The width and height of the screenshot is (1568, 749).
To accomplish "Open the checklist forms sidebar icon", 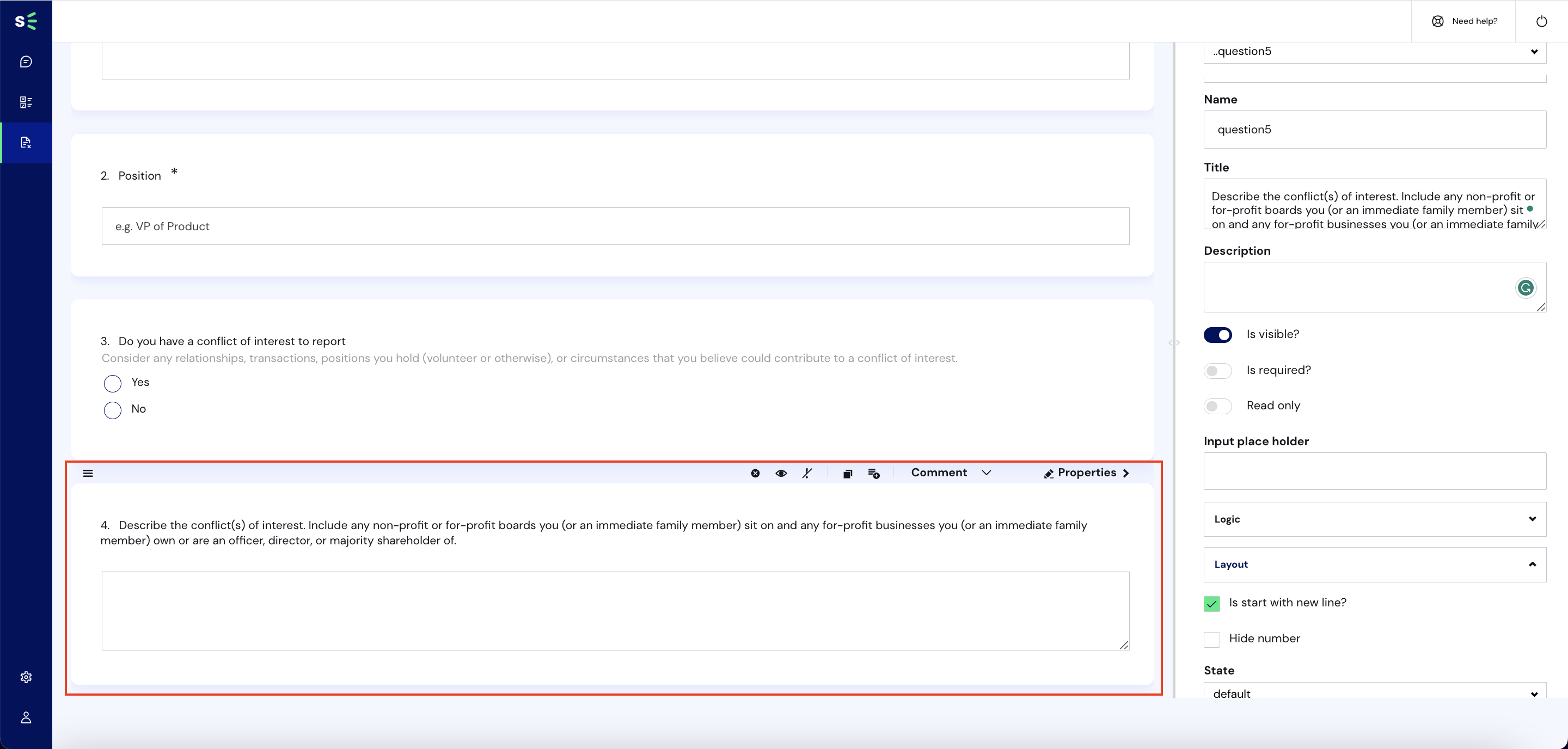I will (x=26, y=102).
